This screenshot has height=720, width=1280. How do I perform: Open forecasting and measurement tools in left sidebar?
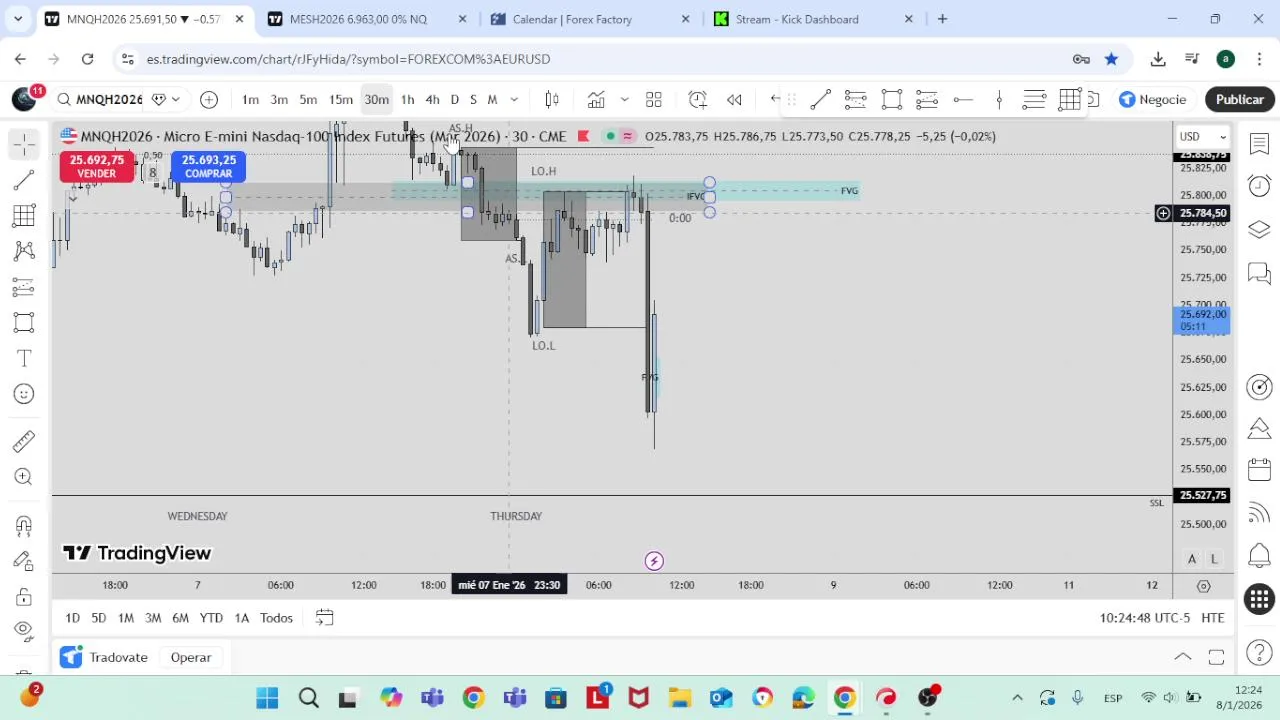(x=24, y=287)
